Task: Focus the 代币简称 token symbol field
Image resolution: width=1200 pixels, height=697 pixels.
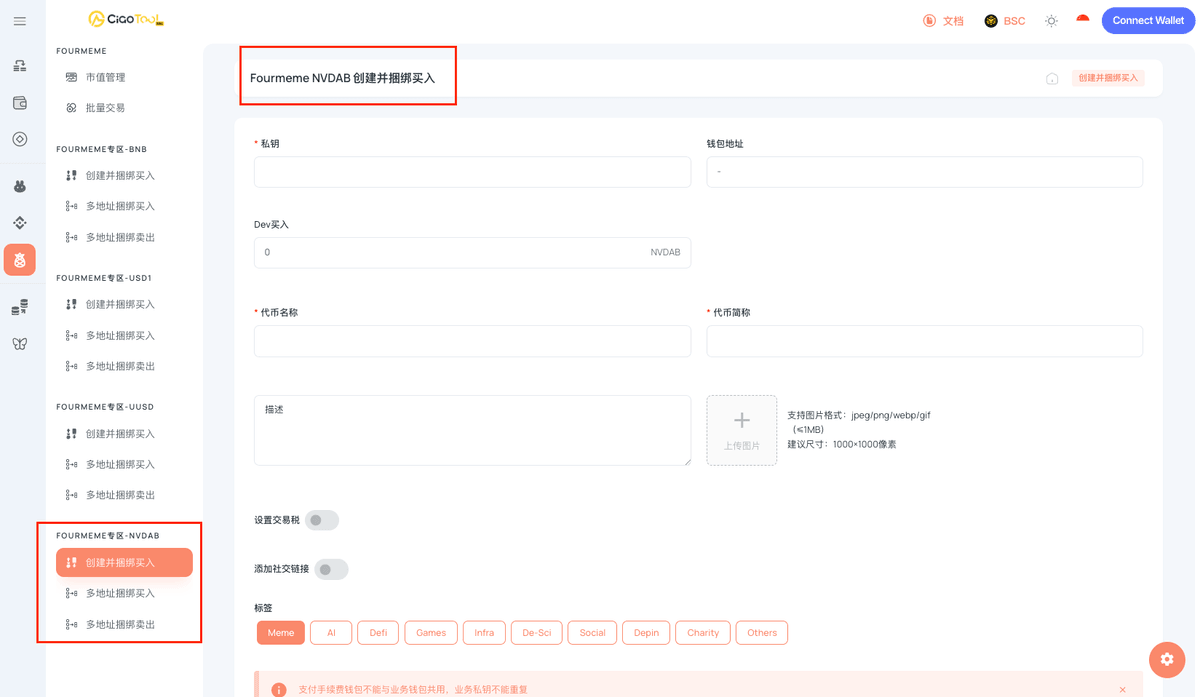Action: (924, 341)
